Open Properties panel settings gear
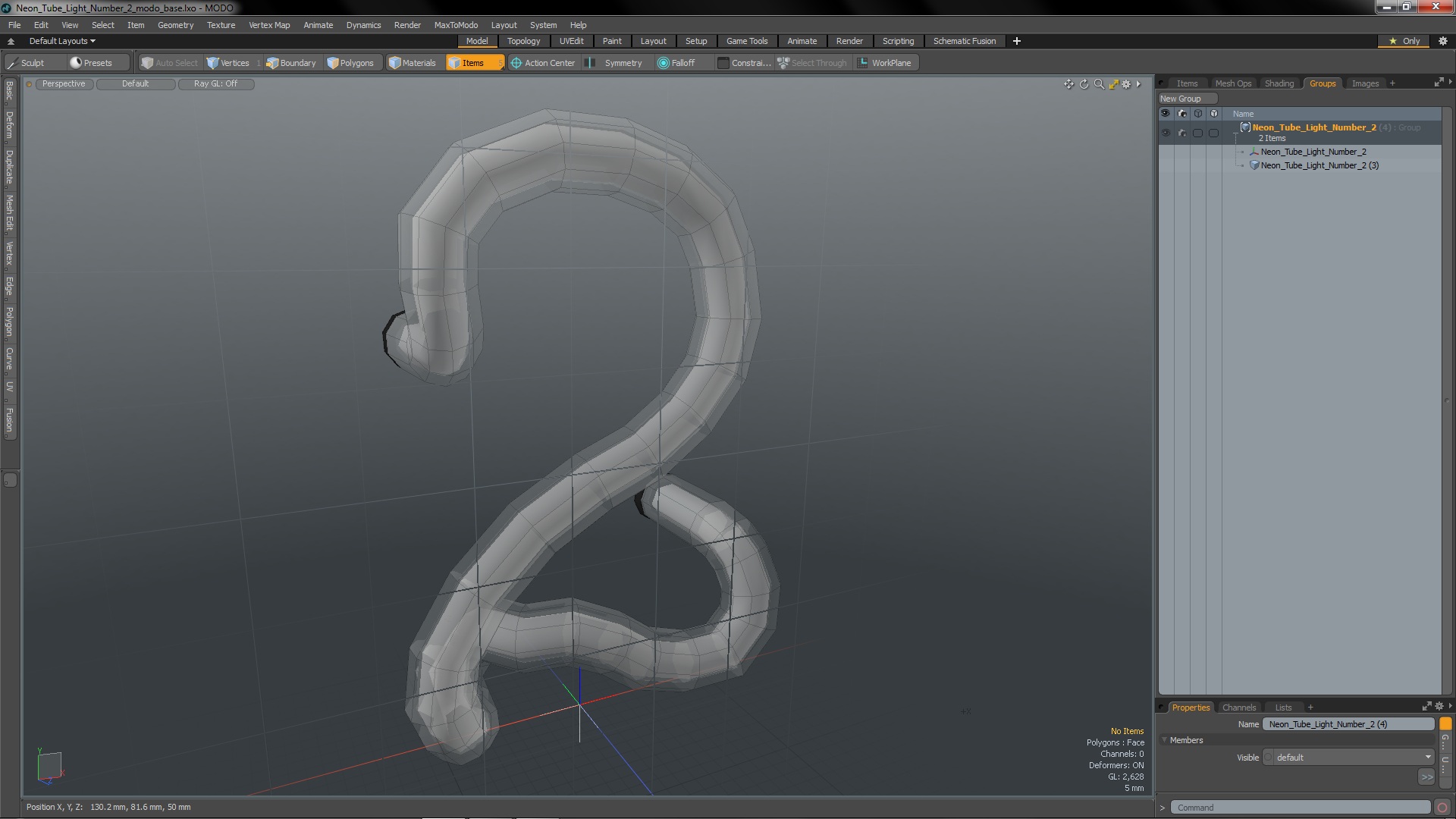This screenshot has width=1456, height=819. (1439, 706)
